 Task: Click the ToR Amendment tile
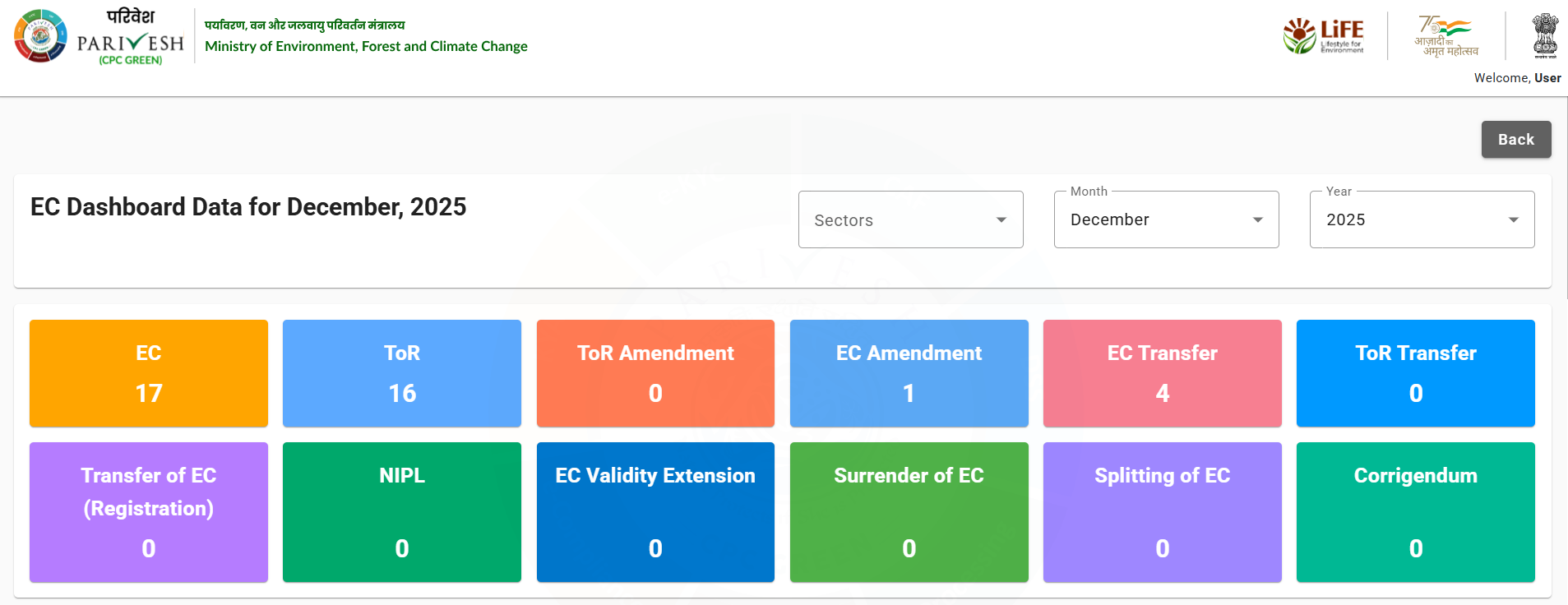pos(655,373)
